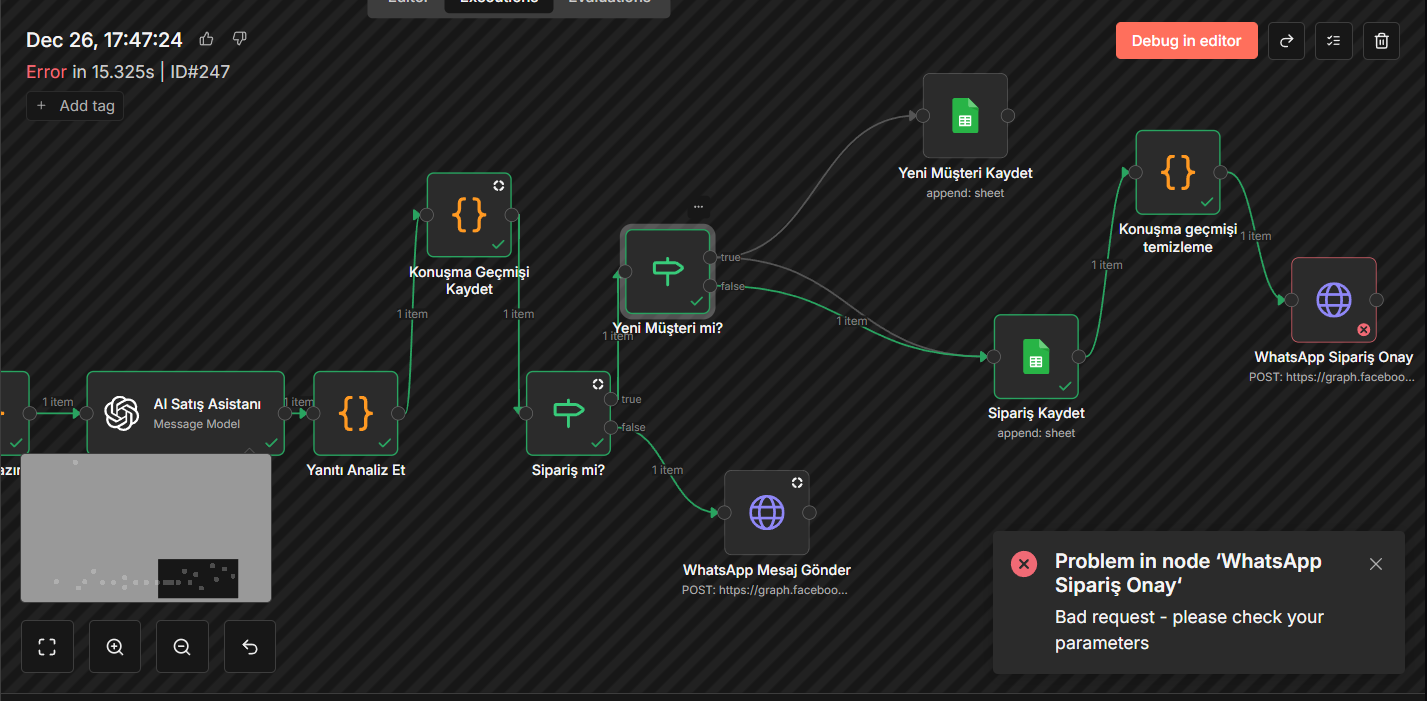Open the failed WhatsApp Sipariş Onay node
The height and width of the screenshot is (701, 1427).
1333,300
